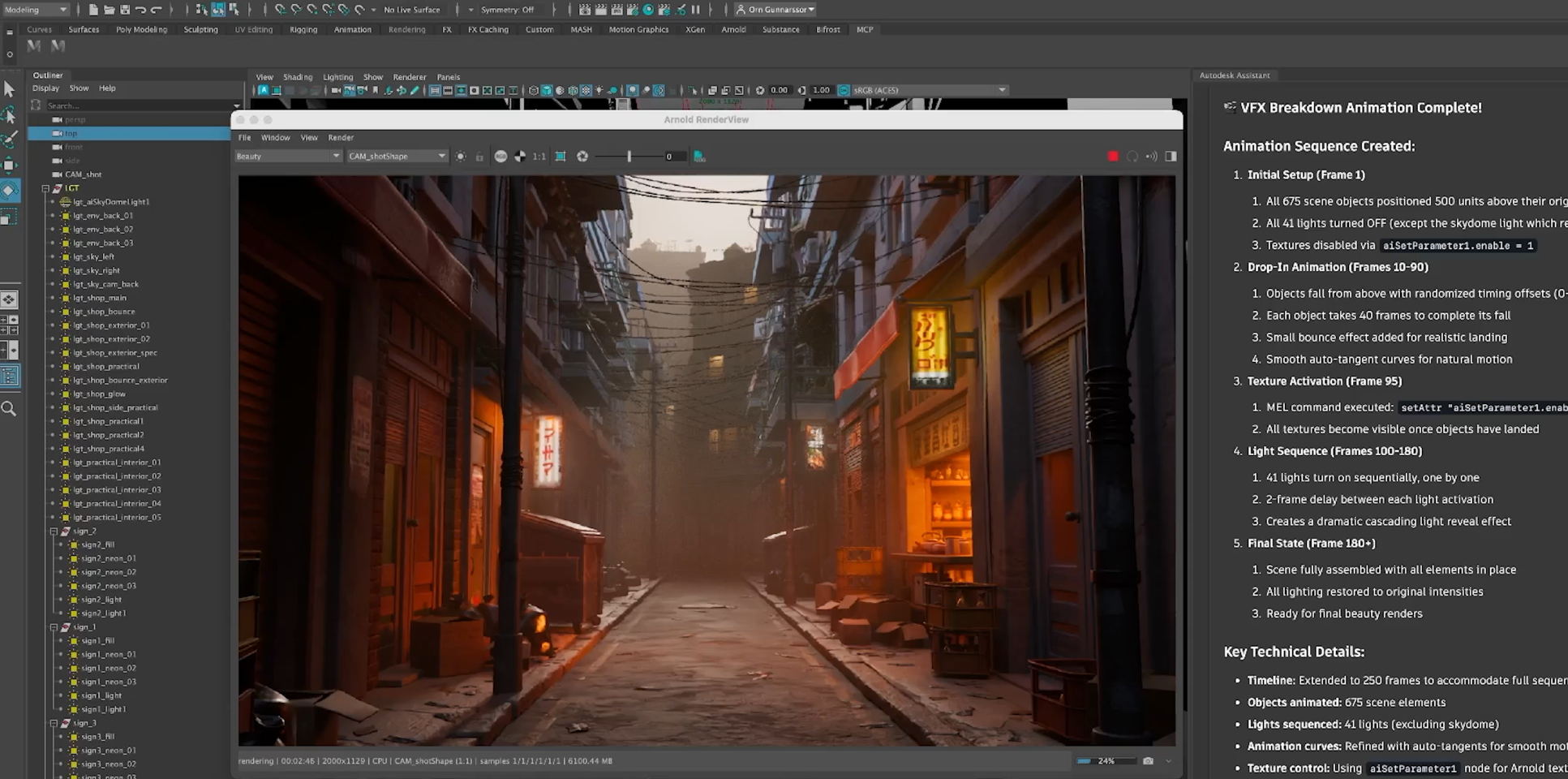This screenshot has height=779, width=1568.
Task: Activate the Move tool in toolbox
Action: point(9,165)
